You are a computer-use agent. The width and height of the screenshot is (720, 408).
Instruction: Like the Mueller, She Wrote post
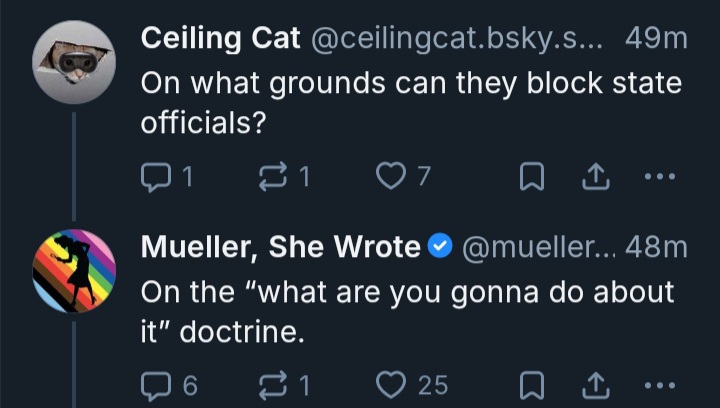391,385
